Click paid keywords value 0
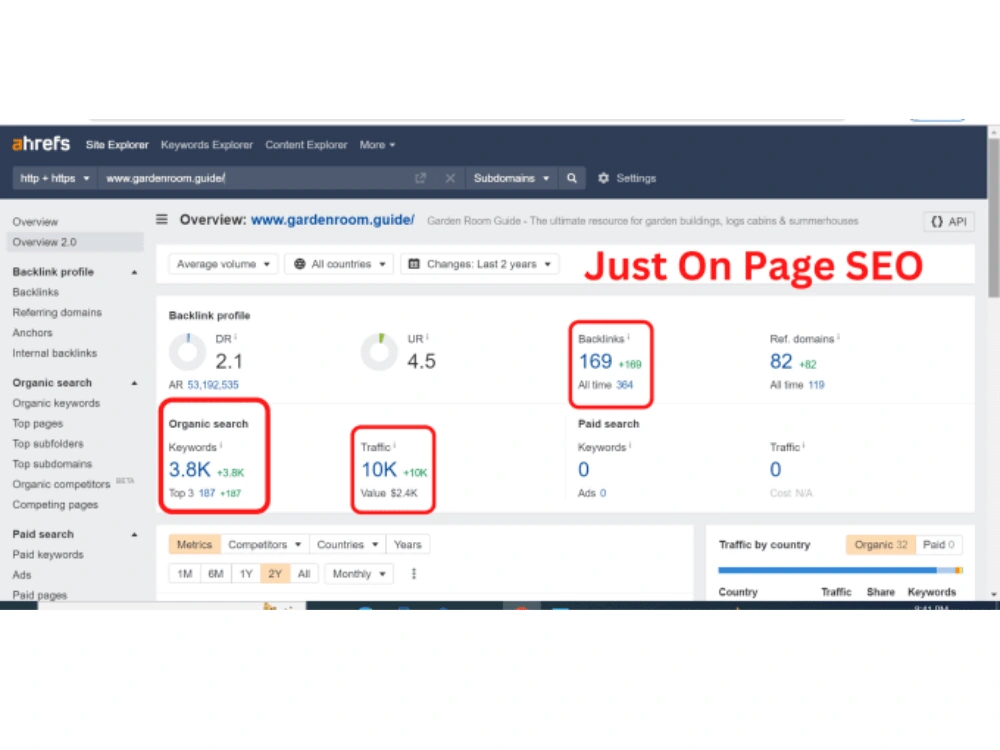The height and width of the screenshot is (750, 1000). tap(584, 470)
